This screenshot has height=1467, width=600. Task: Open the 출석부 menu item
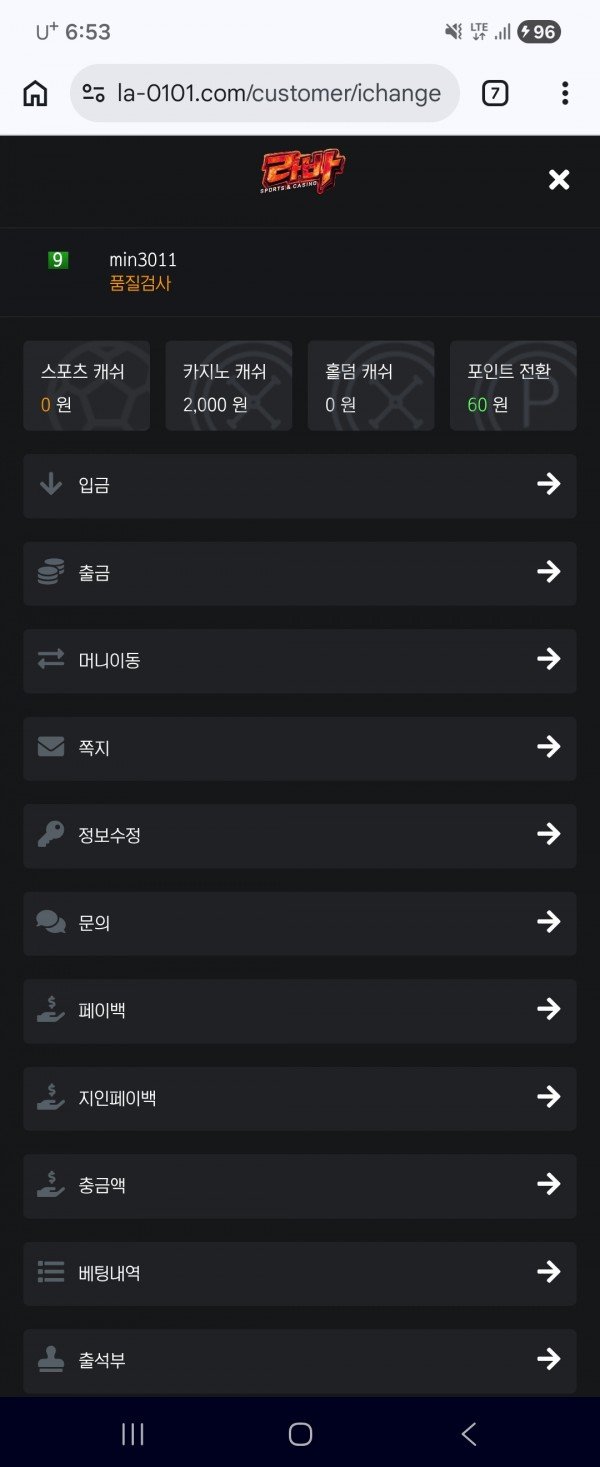[299, 1360]
